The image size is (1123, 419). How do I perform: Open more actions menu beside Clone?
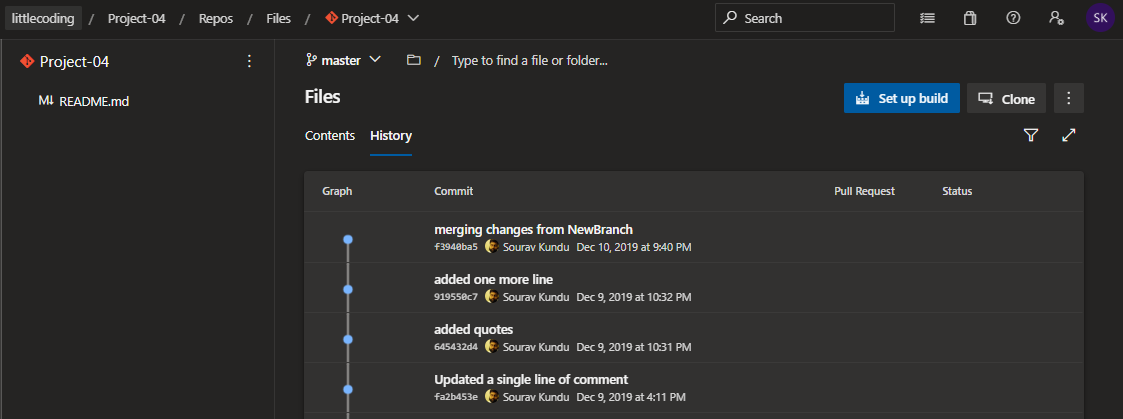coord(1068,98)
